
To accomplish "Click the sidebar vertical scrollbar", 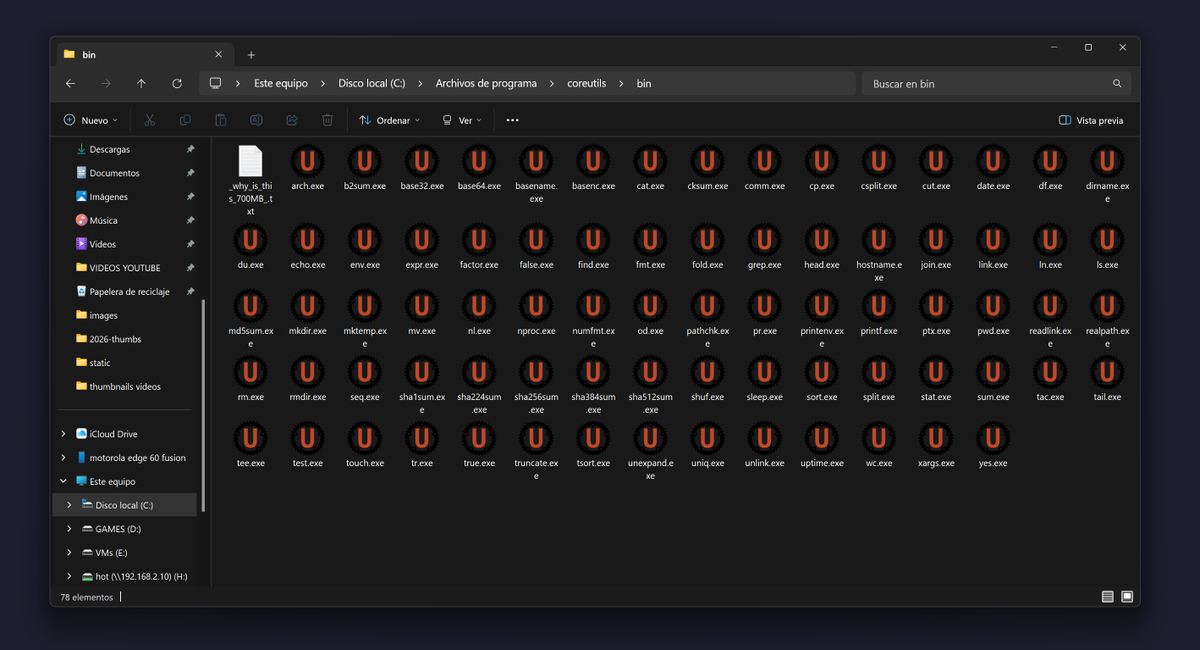I will click(x=204, y=405).
